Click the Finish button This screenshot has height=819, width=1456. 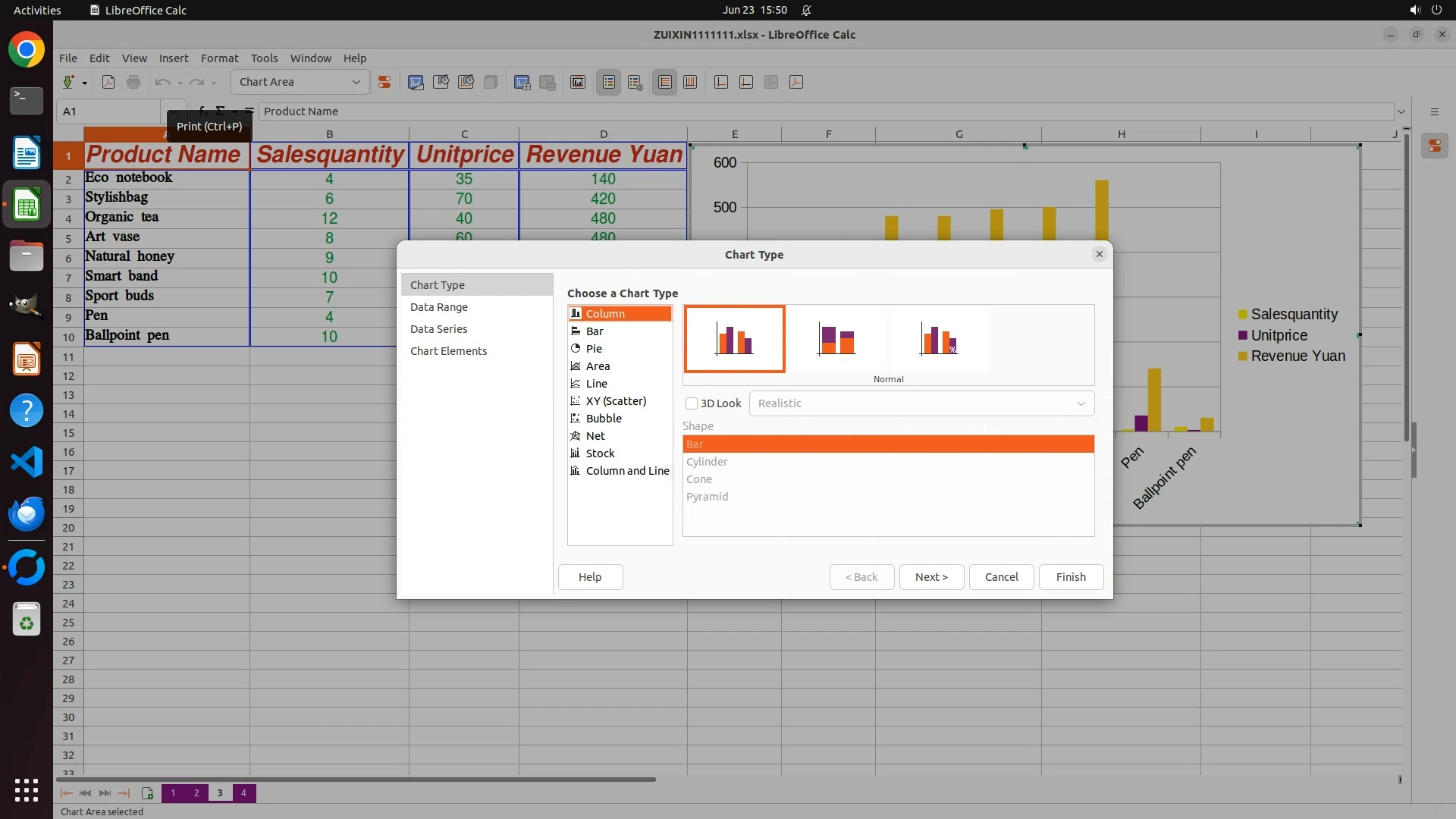pyautogui.click(x=1070, y=577)
